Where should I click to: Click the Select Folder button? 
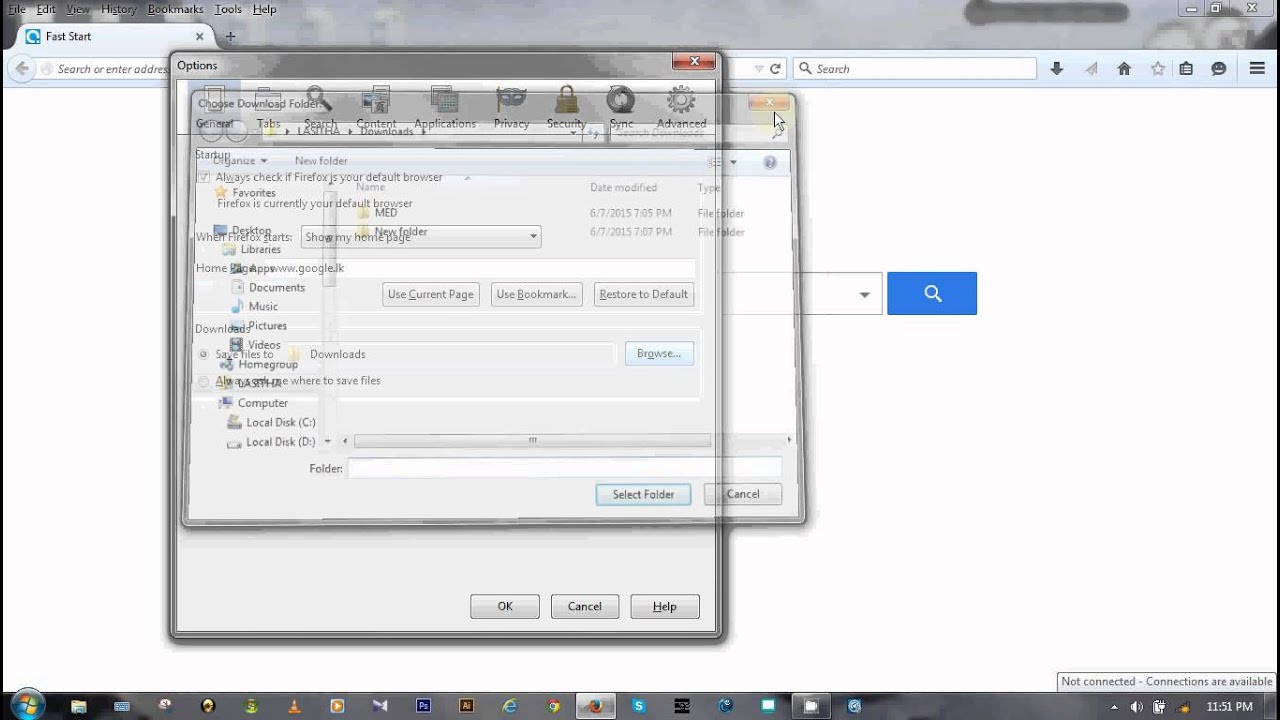(x=643, y=495)
